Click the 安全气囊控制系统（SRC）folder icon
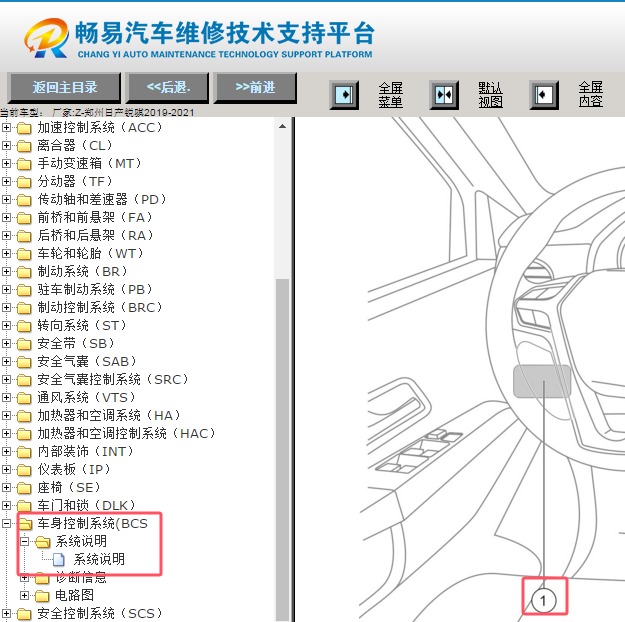Screen dimensions: 625x622 click(24, 380)
